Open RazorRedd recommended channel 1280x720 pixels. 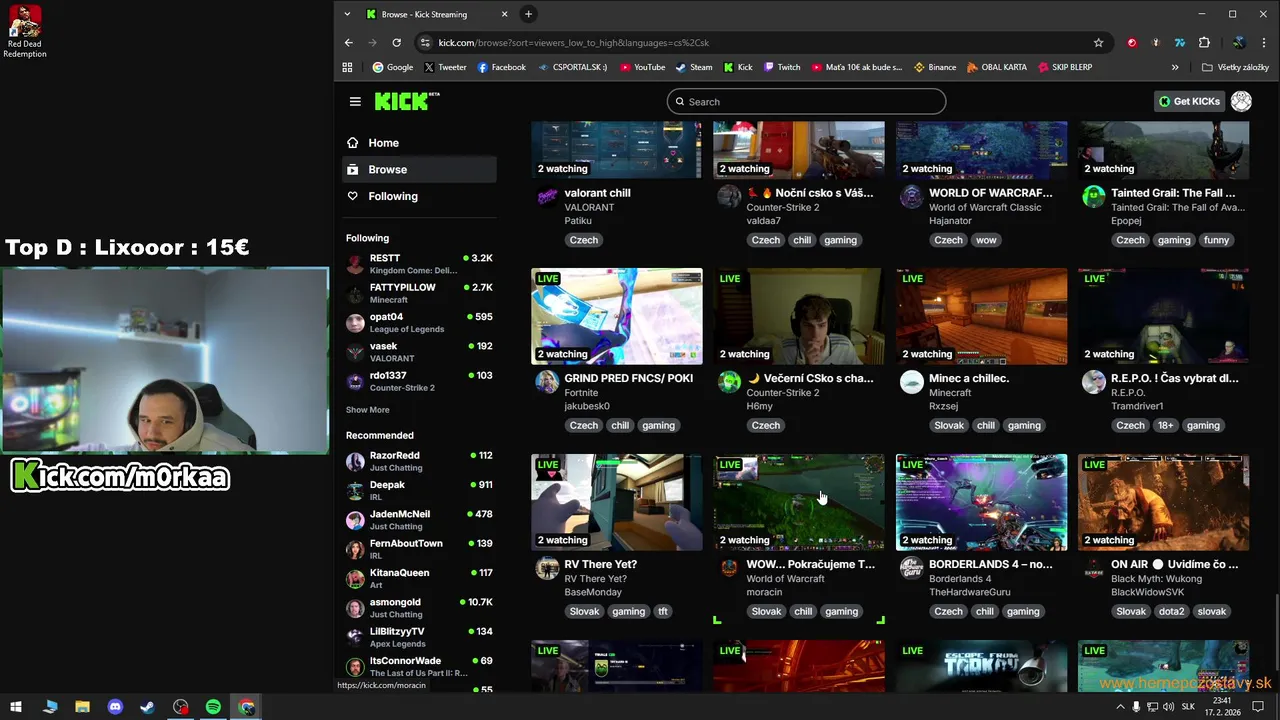click(x=419, y=461)
